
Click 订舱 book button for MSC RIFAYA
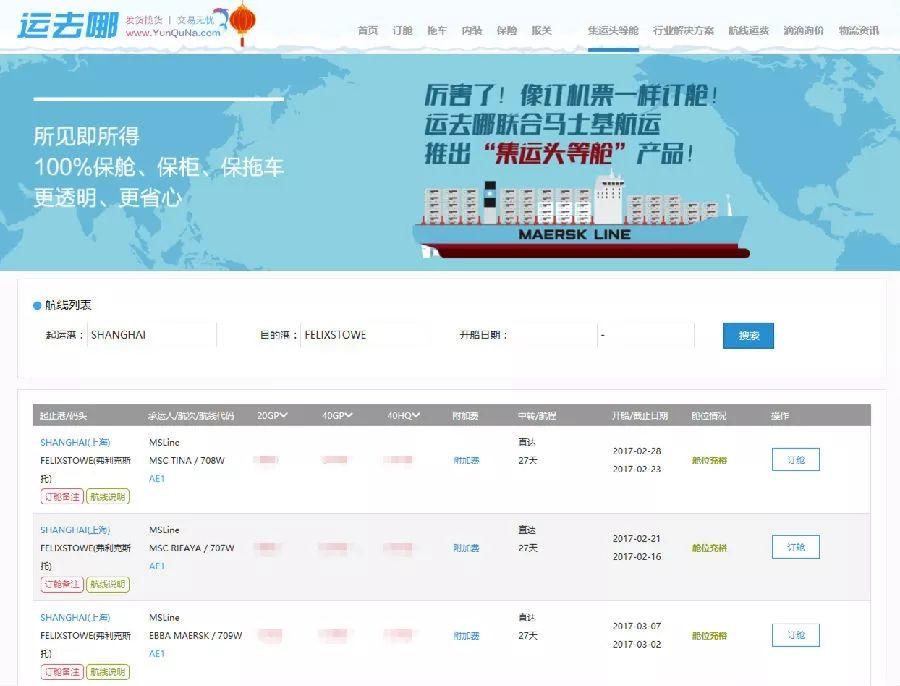click(796, 547)
